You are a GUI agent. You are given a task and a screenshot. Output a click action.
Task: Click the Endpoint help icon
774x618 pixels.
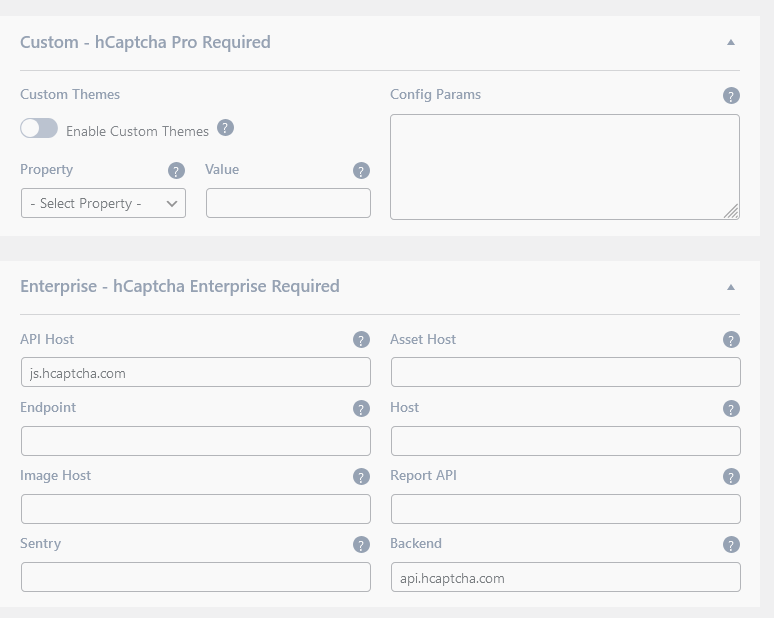click(x=362, y=409)
